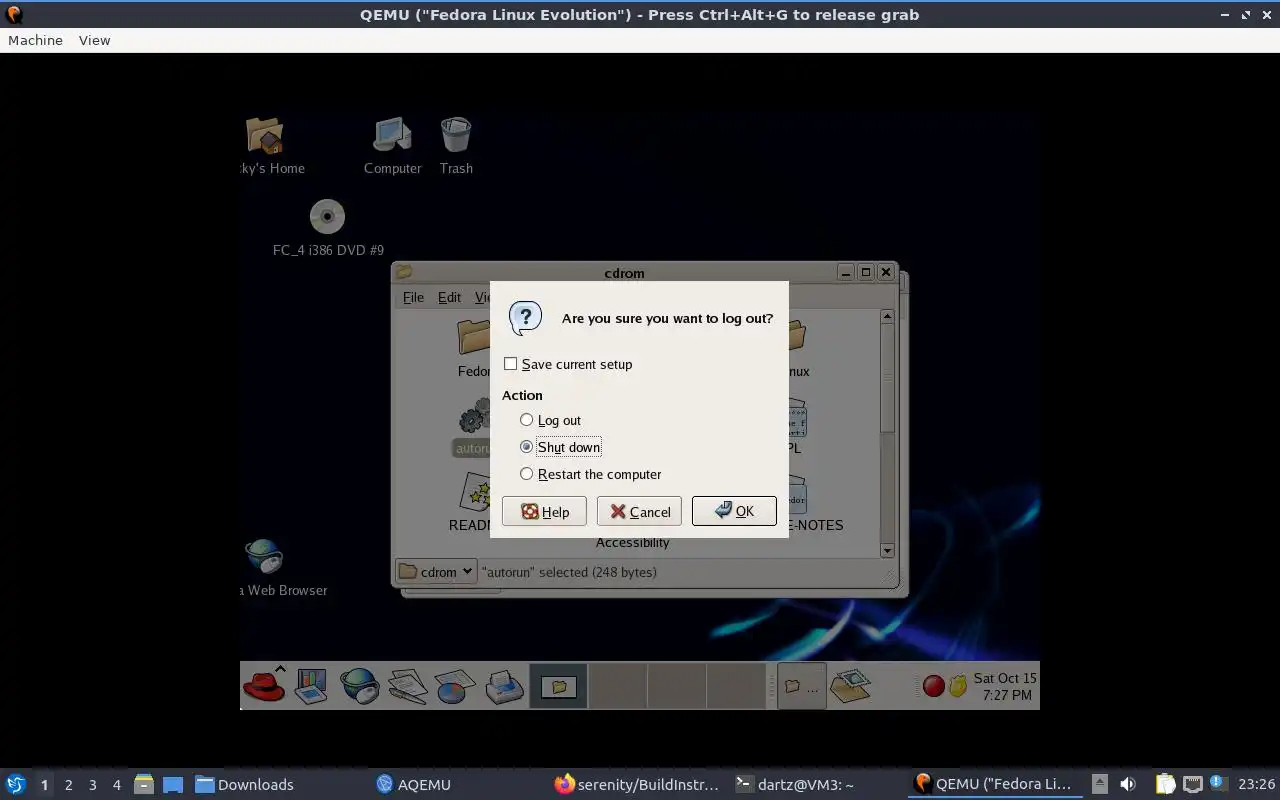
Task: Switch to host workspace 3
Action: tap(92, 784)
